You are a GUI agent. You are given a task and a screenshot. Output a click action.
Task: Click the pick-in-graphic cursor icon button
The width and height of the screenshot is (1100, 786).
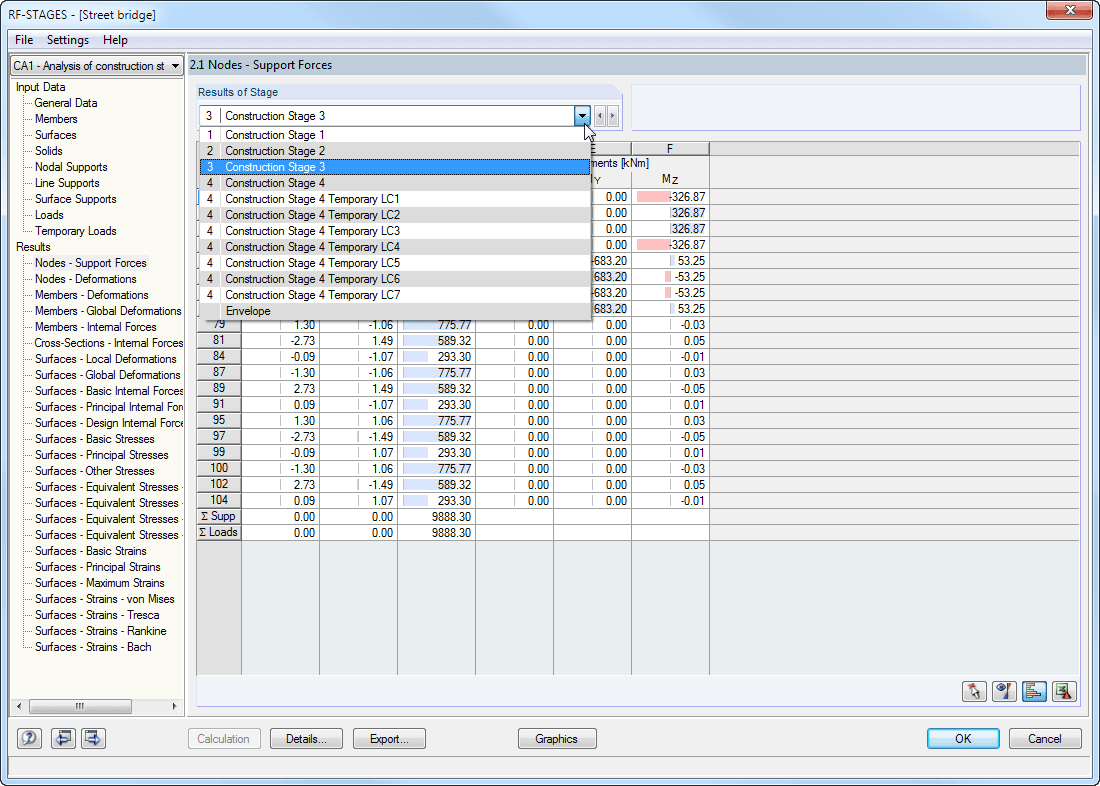pyautogui.click(x=974, y=691)
